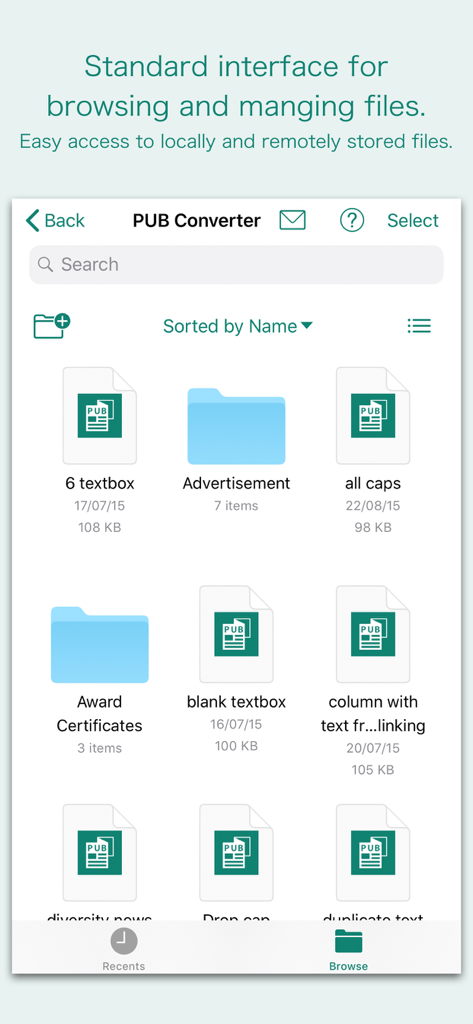473x1024 pixels.
Task: Open the Advertisement folder icon
Action: click(x=236, y=426)
